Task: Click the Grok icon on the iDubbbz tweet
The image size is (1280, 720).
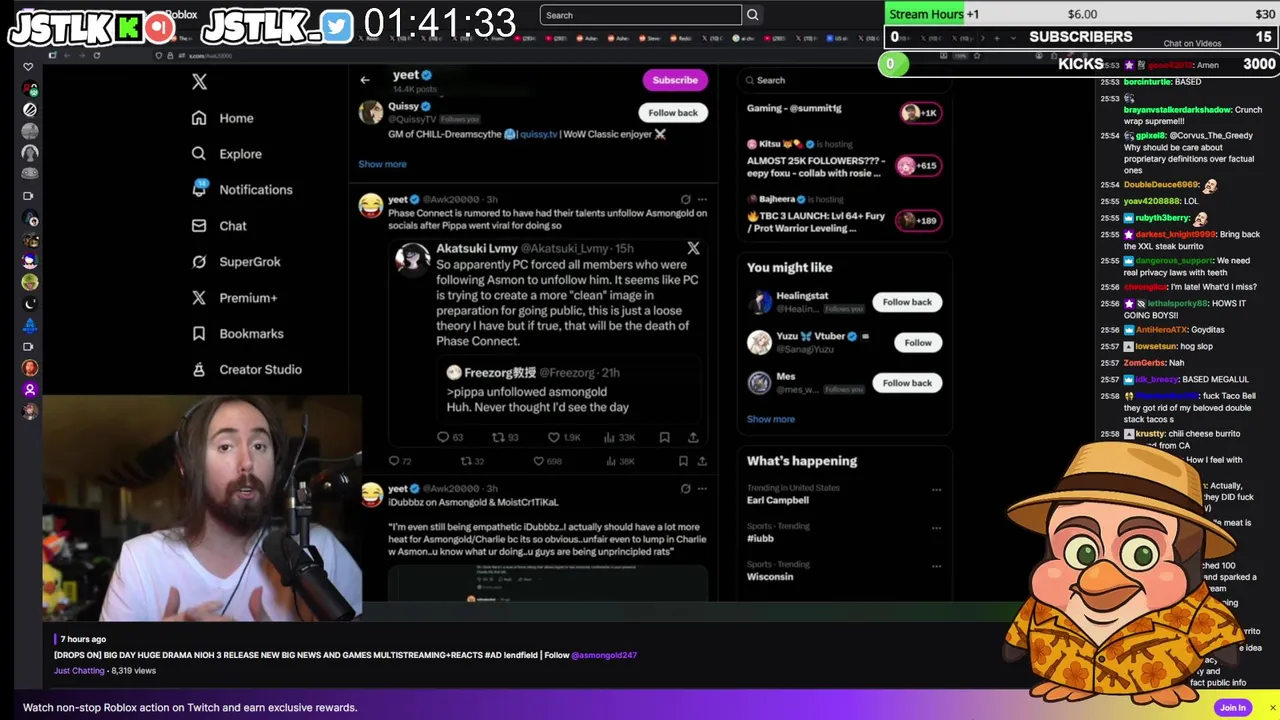Action: coord(685,489)
